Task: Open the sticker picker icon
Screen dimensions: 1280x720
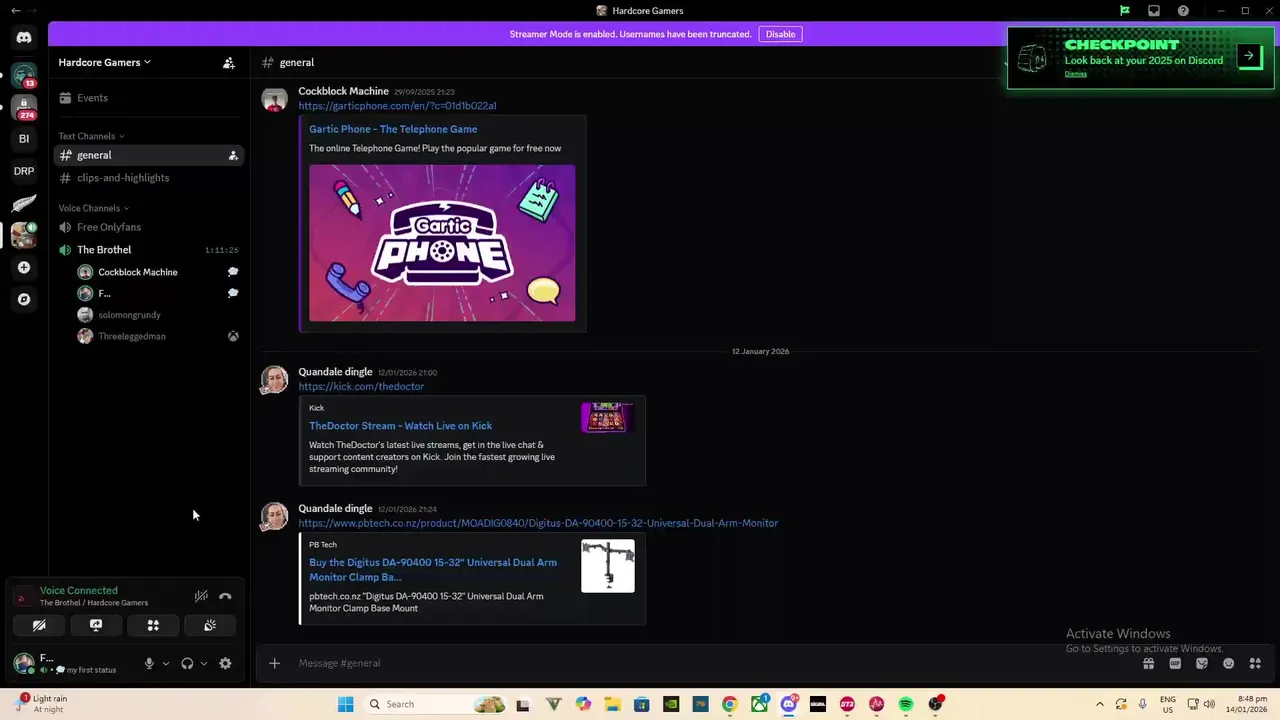Action: point(1202,663)
